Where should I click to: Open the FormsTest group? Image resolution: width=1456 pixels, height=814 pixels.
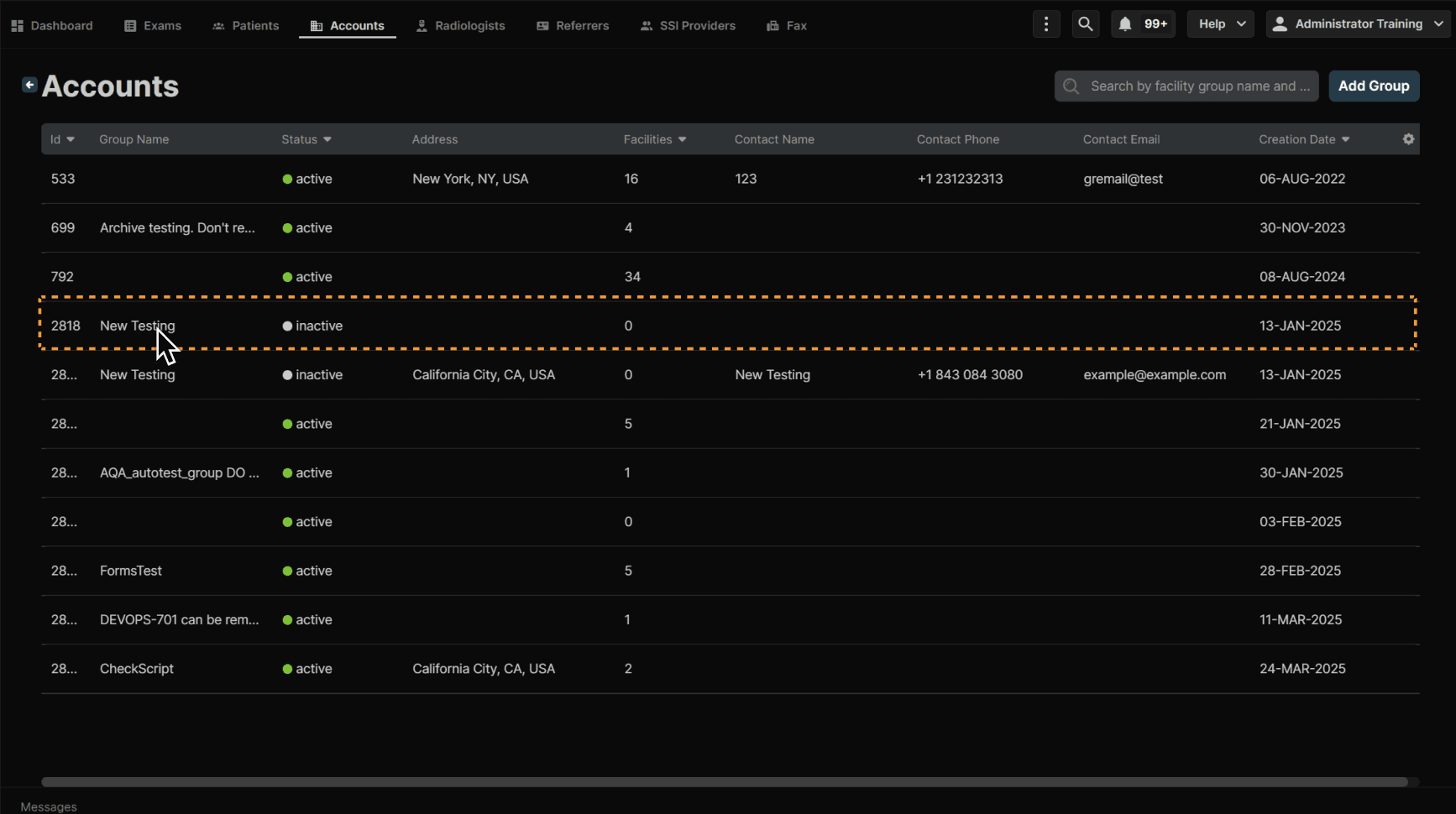point(731,571)
